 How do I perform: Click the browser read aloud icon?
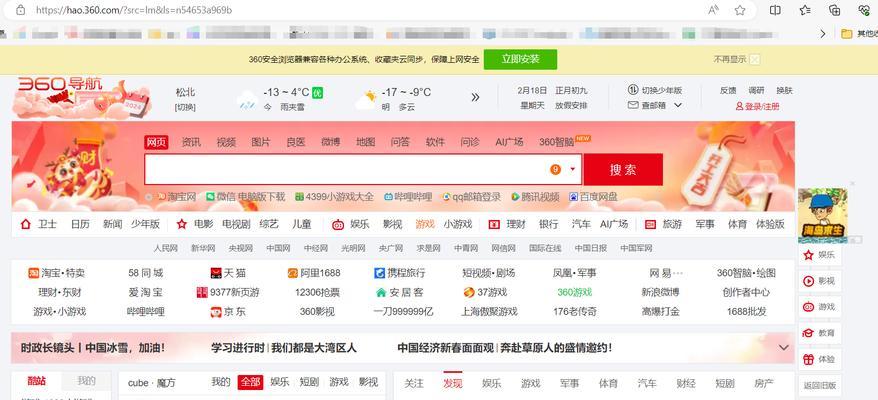tap(713, 10)
